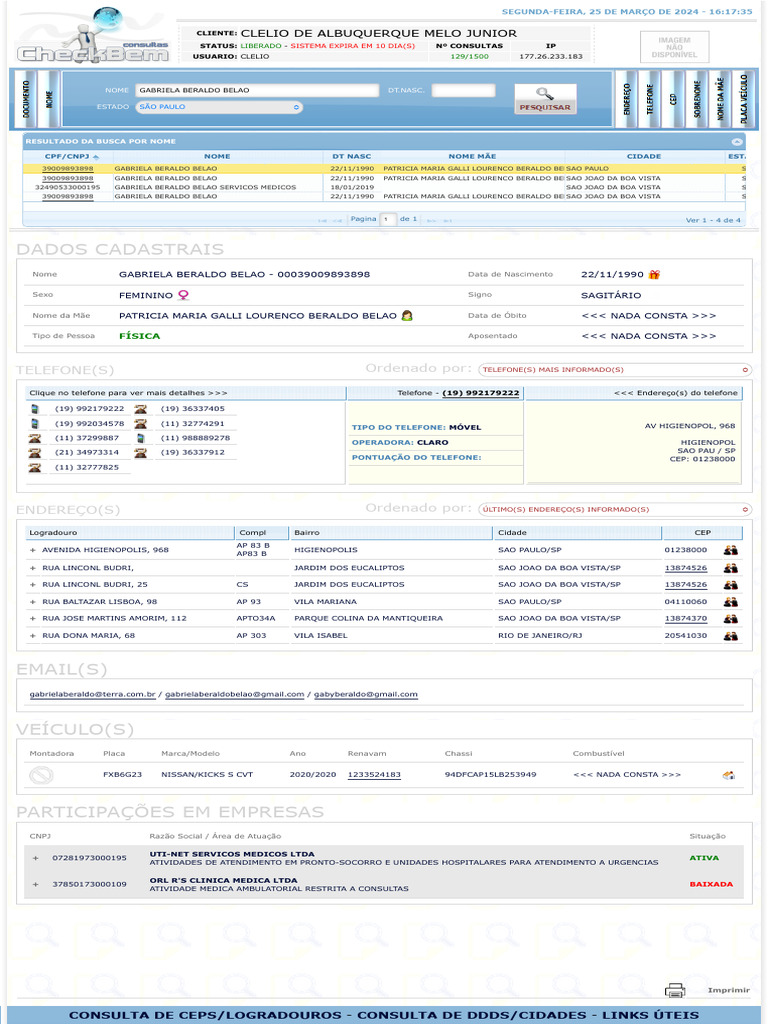Screen dimensions: 768x1024
Task: Select the DOCUMENTO search tab
Action: (27, 99)
